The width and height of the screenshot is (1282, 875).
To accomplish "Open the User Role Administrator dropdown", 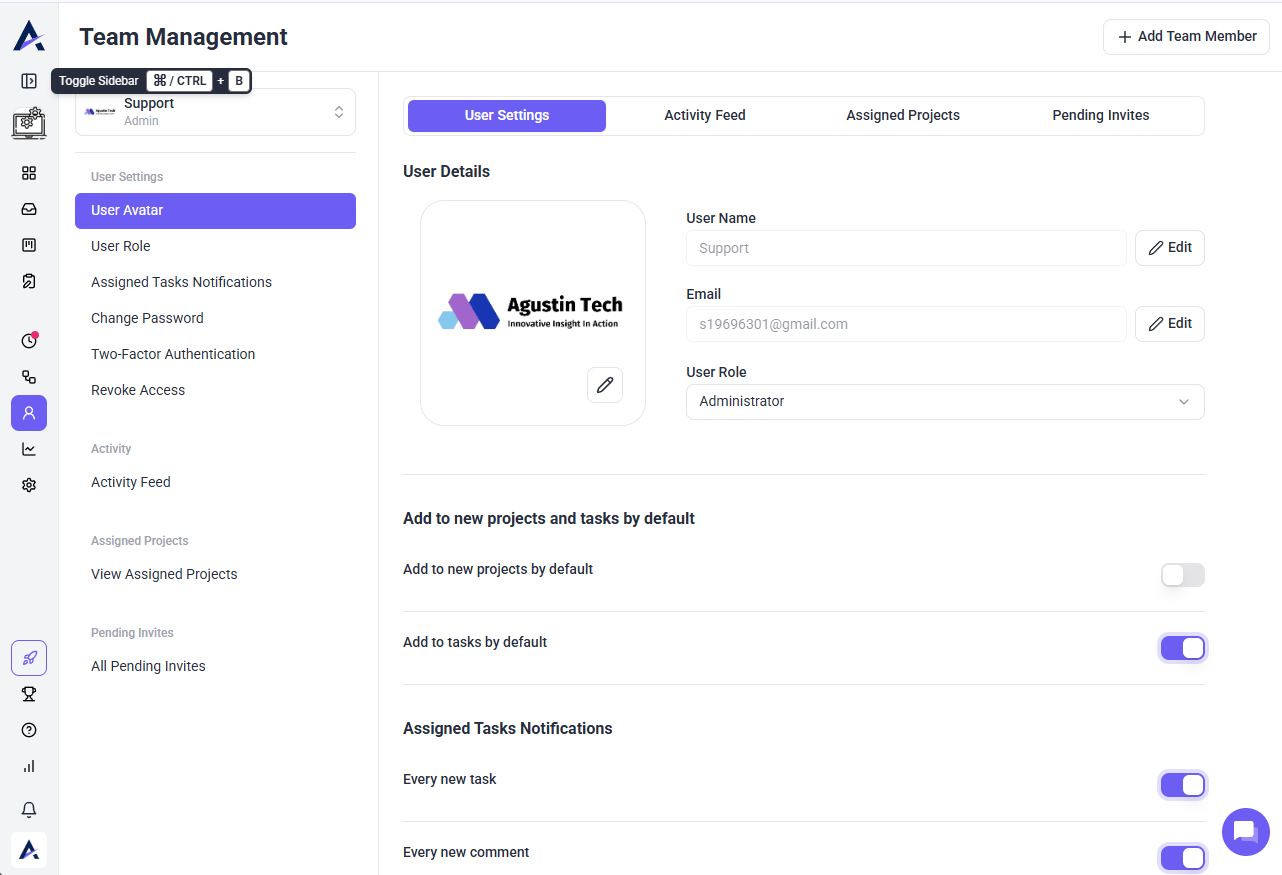I will tap(944, 402).
